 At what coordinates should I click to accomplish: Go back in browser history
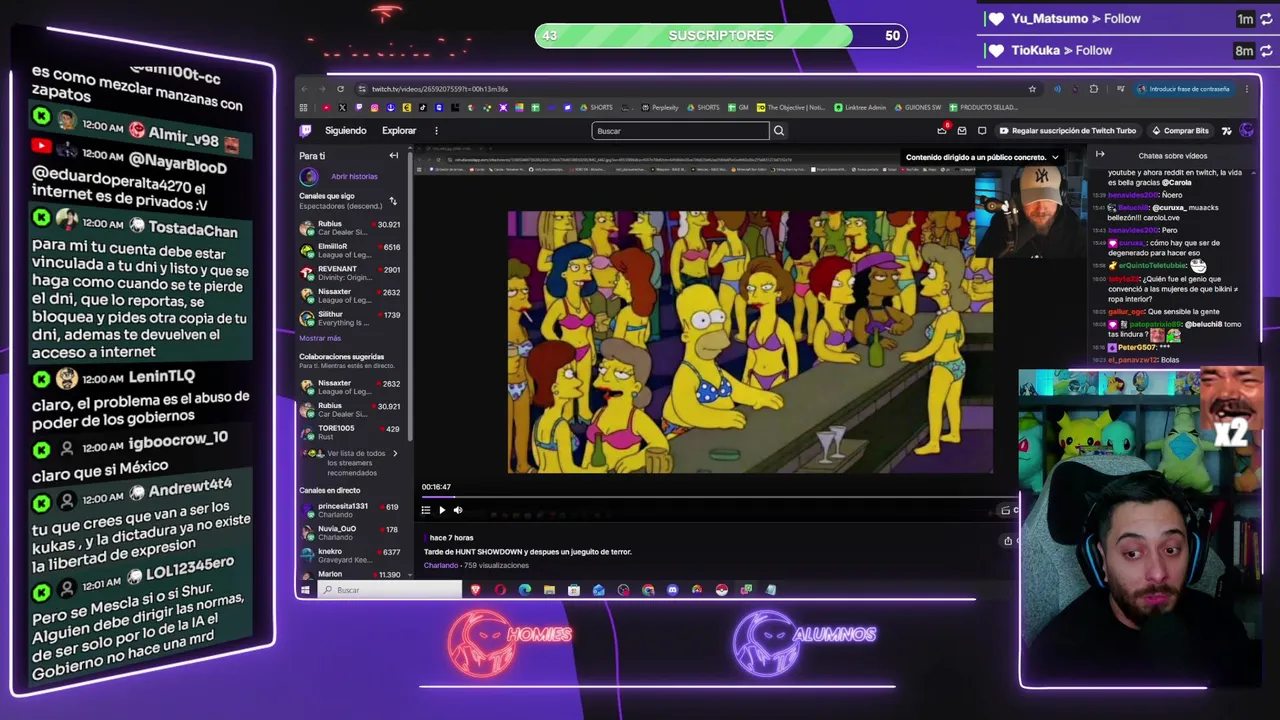[304, 89]
